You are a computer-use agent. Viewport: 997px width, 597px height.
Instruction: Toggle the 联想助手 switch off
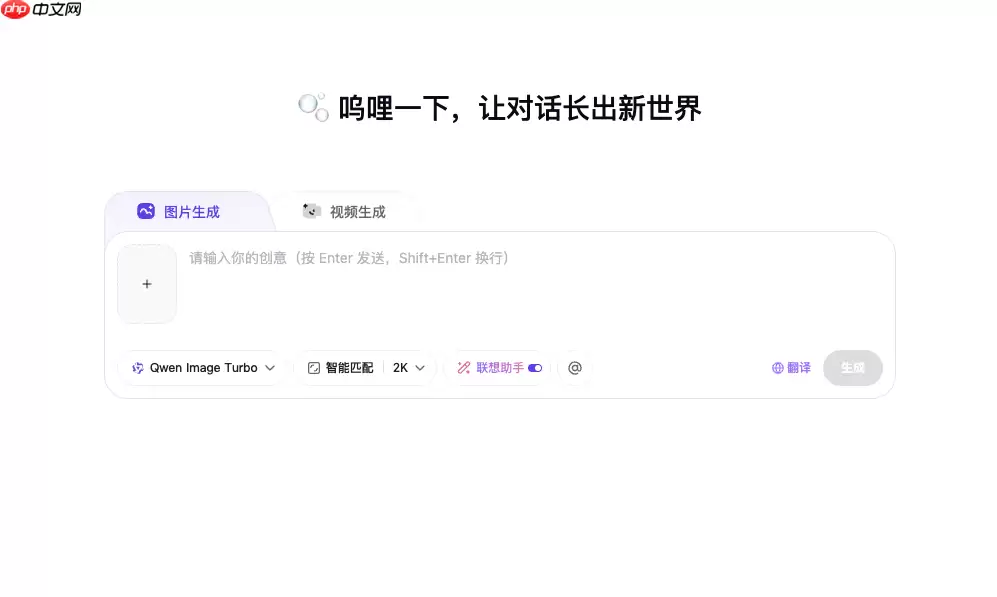pos(535,368)
